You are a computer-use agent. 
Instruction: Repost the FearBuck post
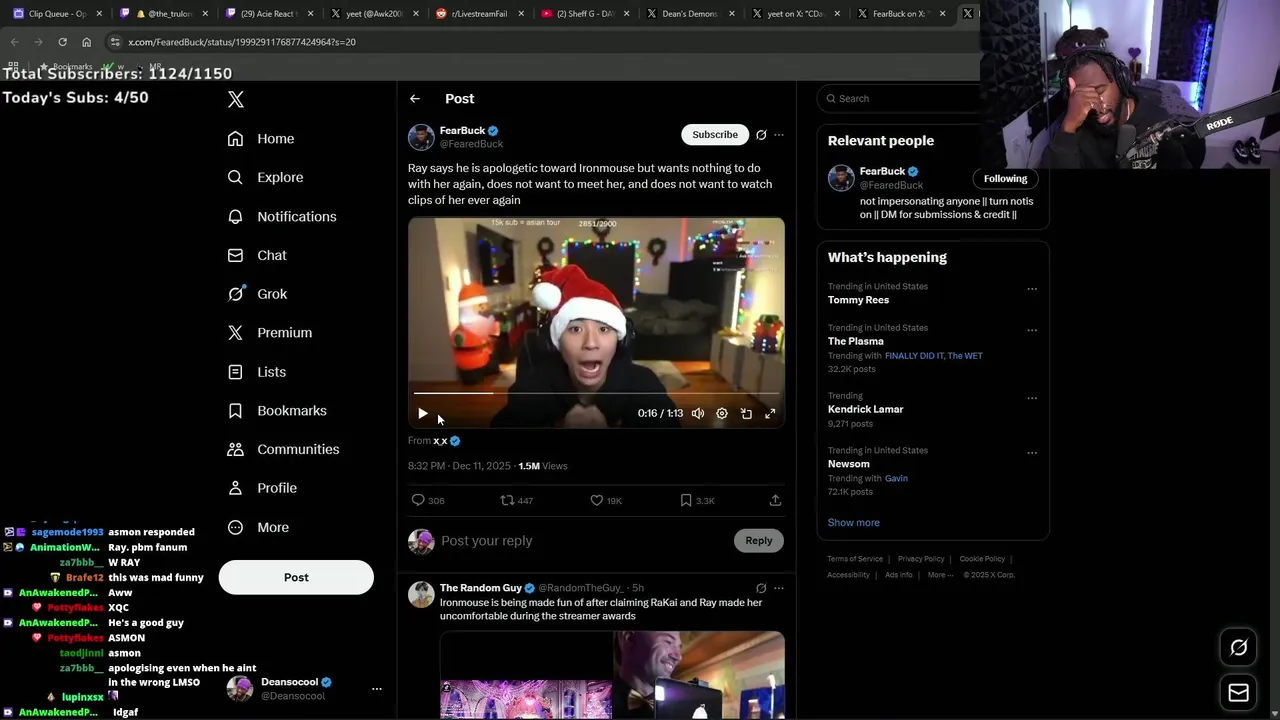(x=507, y=500)
